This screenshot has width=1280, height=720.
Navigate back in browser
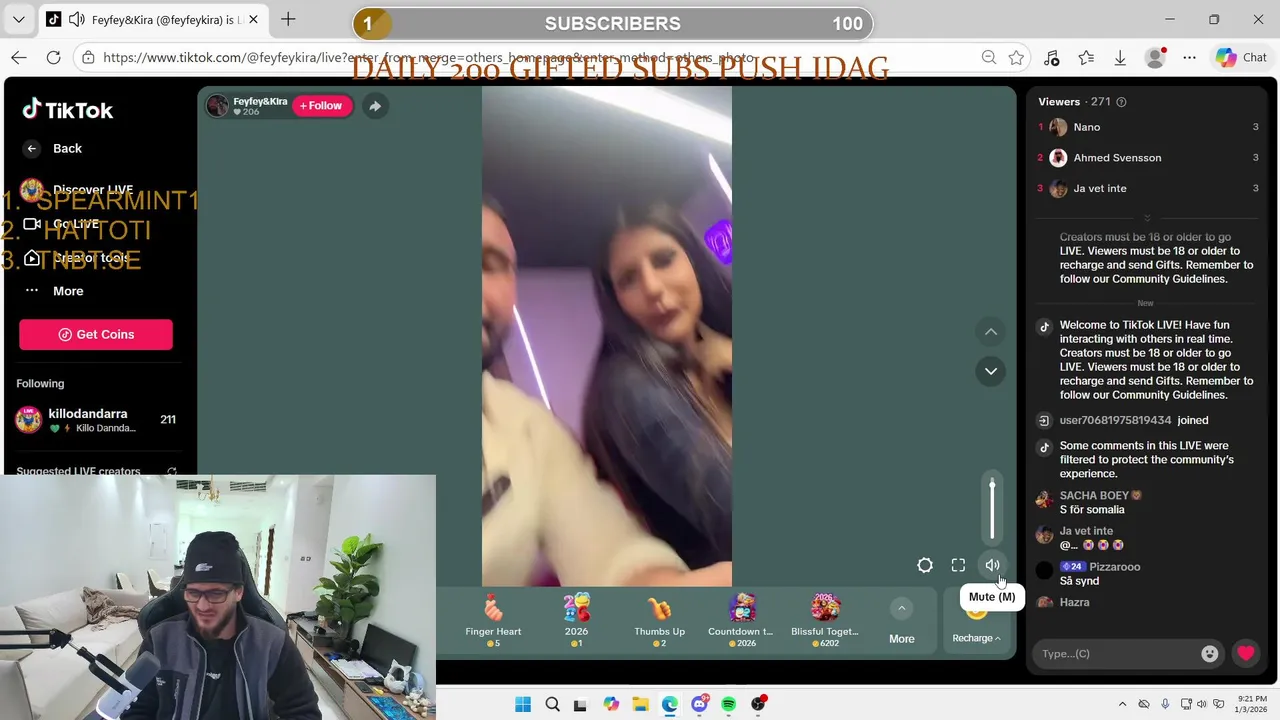pos(19,58)
